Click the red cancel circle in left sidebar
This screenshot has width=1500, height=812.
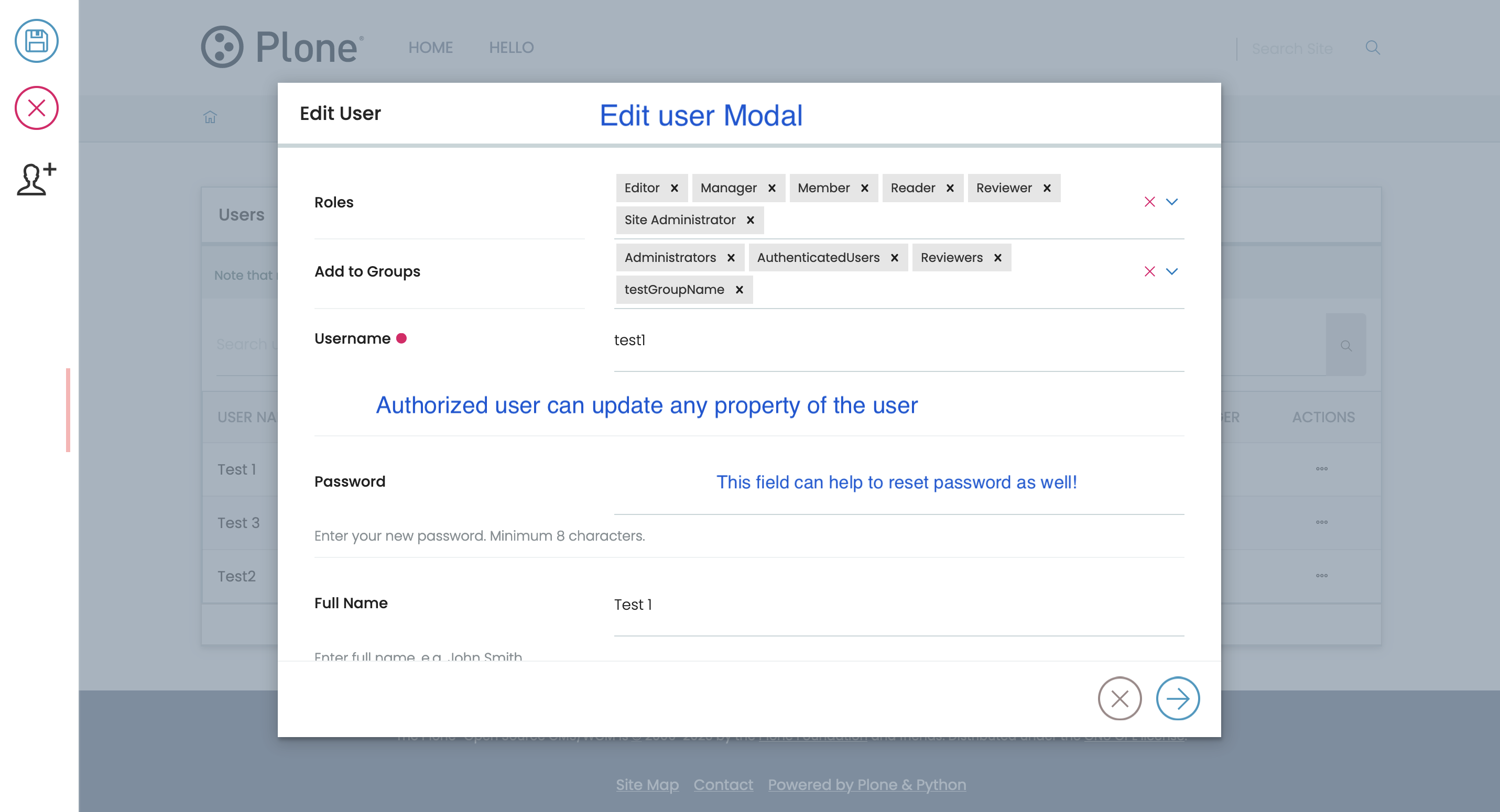point(36,108)
